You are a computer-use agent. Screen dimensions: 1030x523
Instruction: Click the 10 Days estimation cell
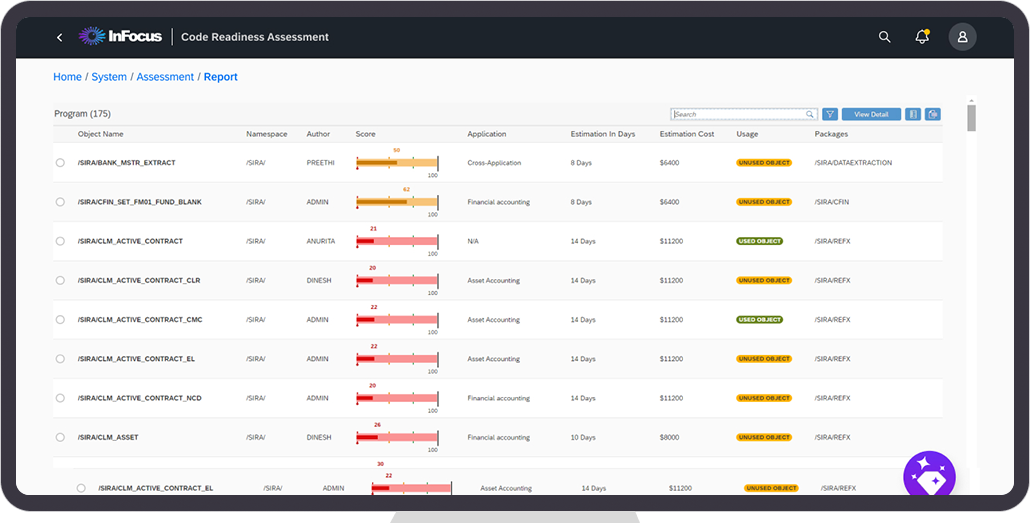(x=583, y=438)
